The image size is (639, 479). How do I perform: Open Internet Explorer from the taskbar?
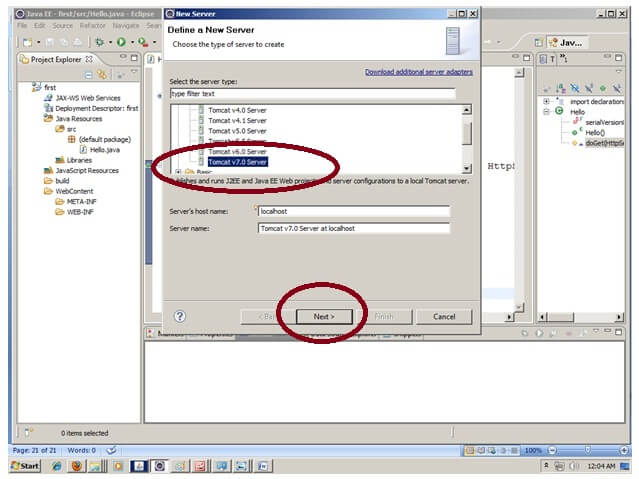(57, 466)
